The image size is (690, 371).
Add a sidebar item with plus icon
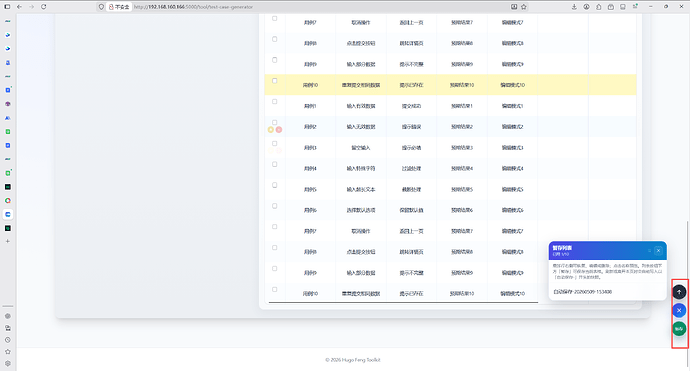pos(7,241)
